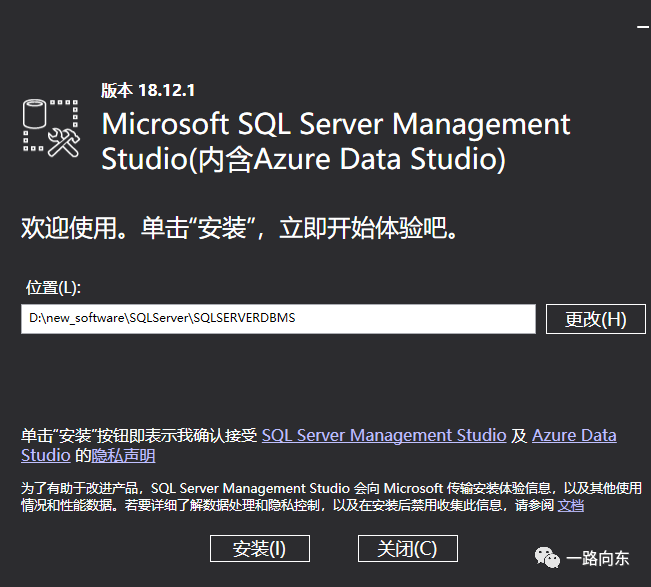The height and width of the screenshot is (587, 651).
Task: Minimize the installer window
Action: click(x=643, y=27)
